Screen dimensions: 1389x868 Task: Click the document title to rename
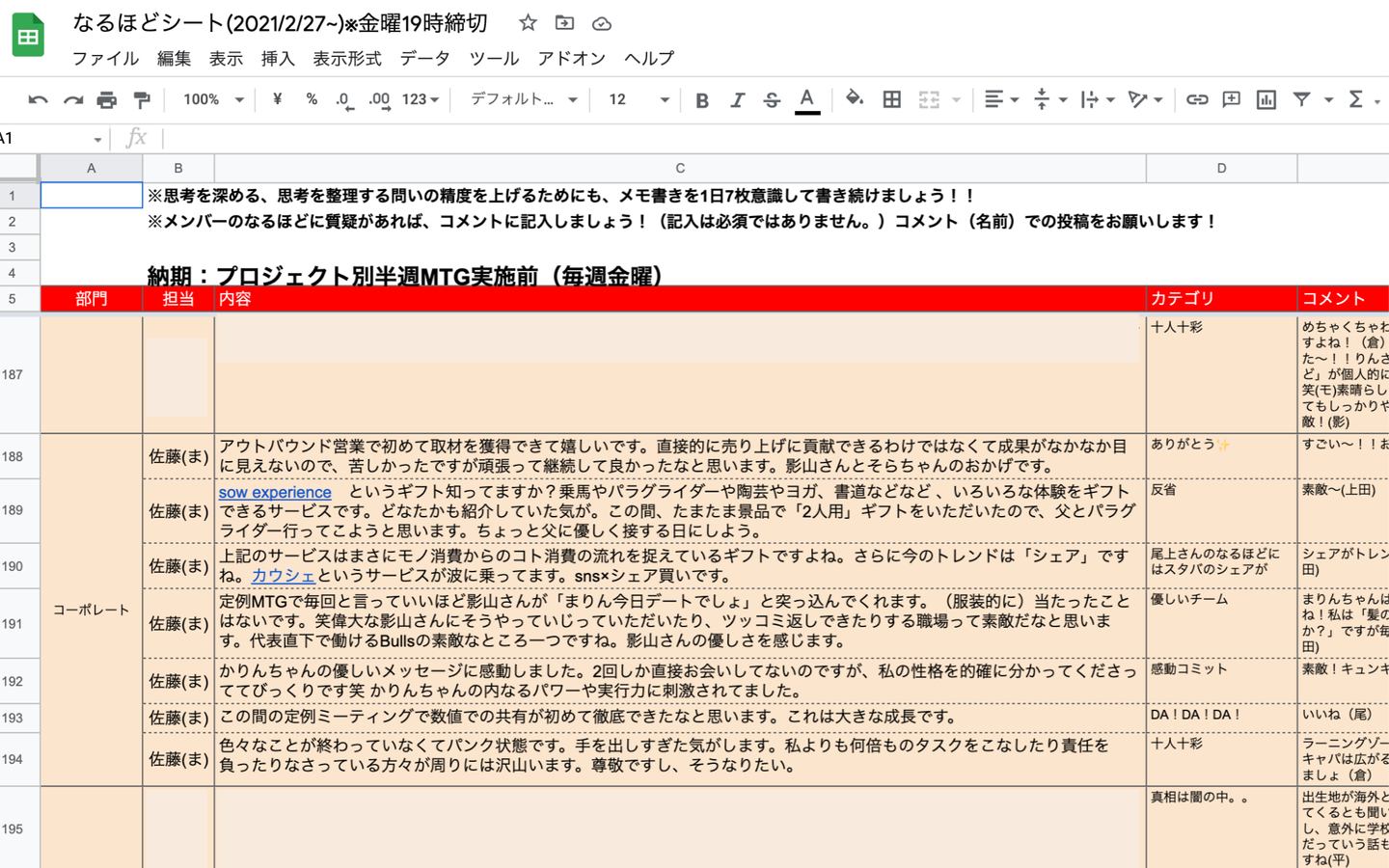[x=281, y=23]
